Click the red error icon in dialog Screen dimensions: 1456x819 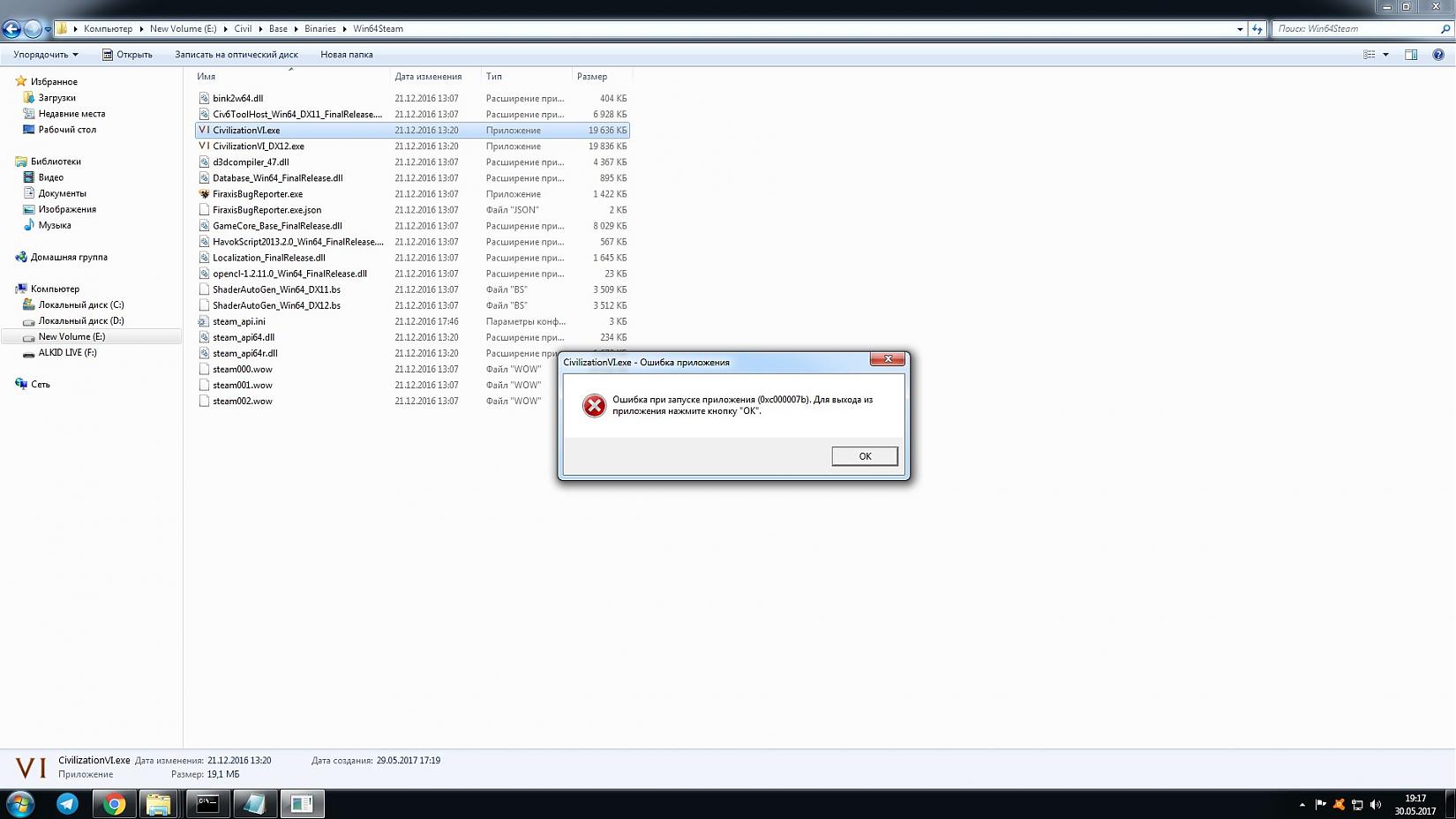tap(594, 405)
